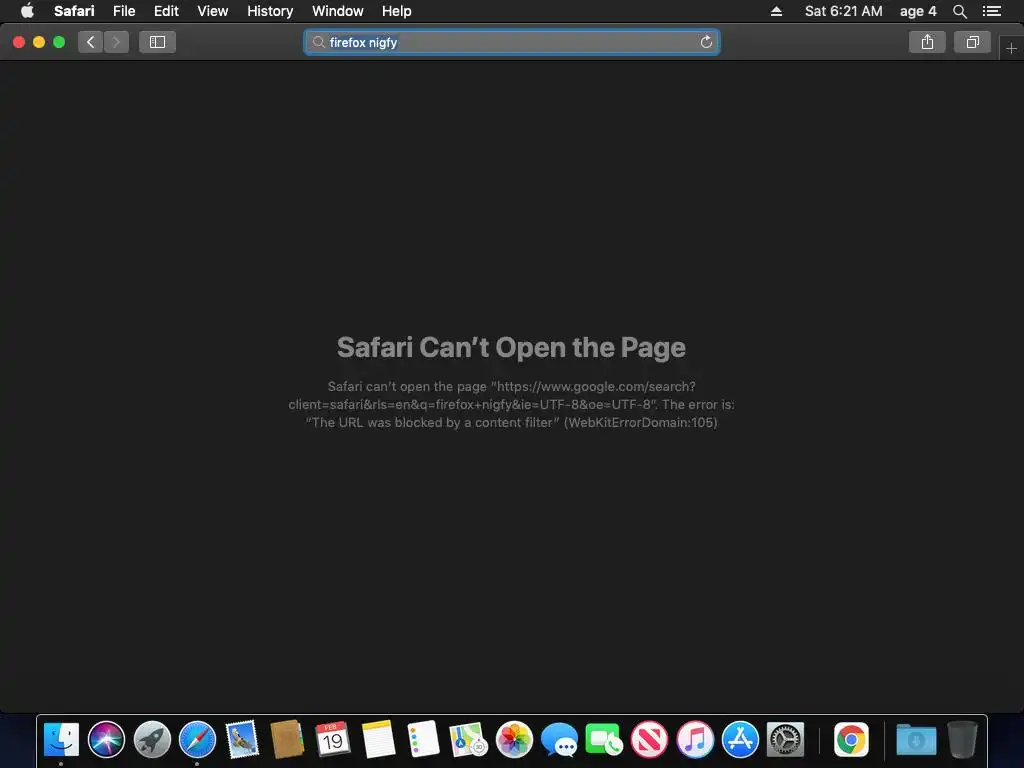1024x768 pixels.
Task: Open Notification Center list icon
Action: [991, 11]
